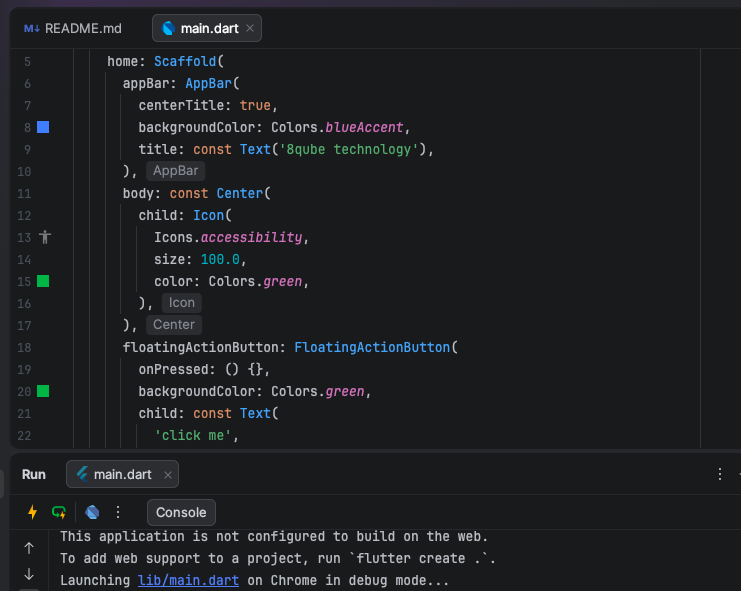The image size is (741, 591).
Task: Close the main.dart editor tab
Action: pos(250,28)
